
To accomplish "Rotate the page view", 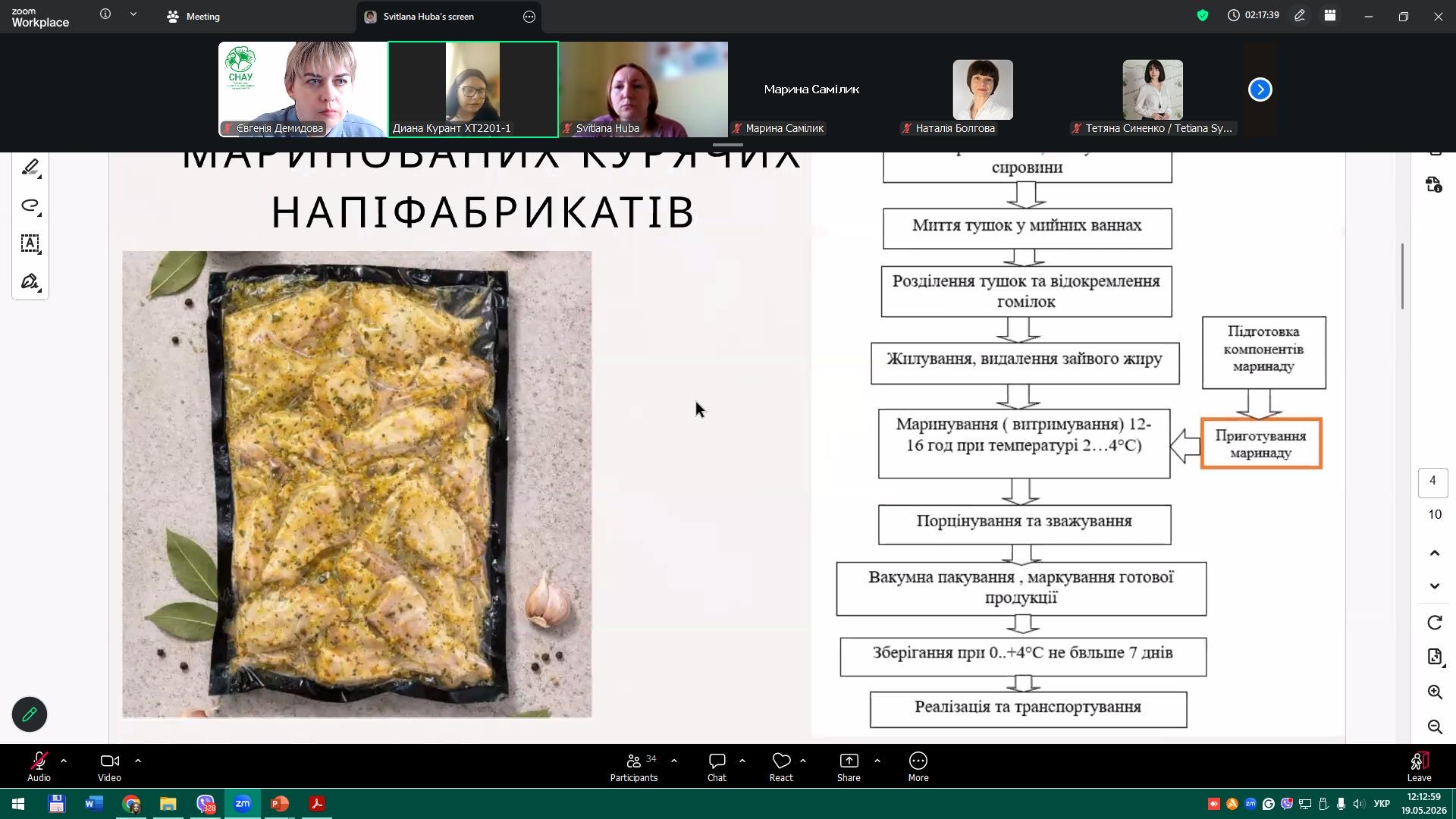I will click(1435, 623).
